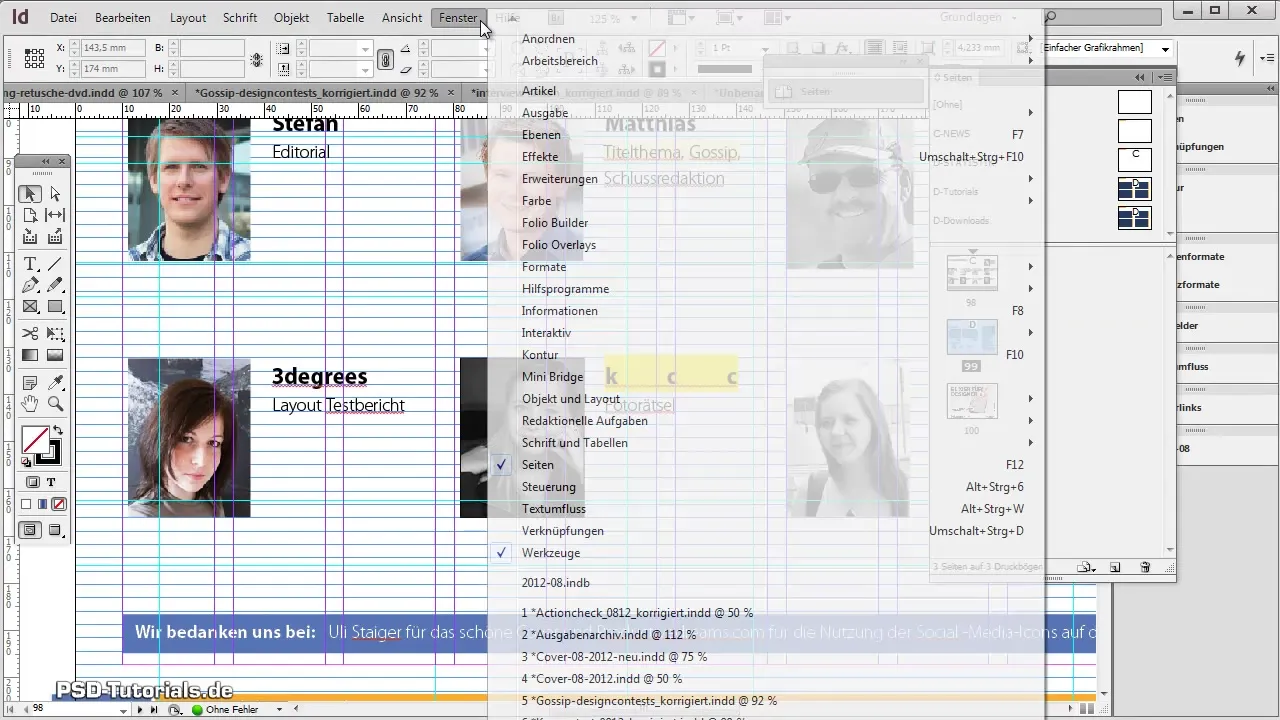This screenshot has width=1280, height=720.
Task: Select the Eyedropper tool
Action: (x=55, y=382)
